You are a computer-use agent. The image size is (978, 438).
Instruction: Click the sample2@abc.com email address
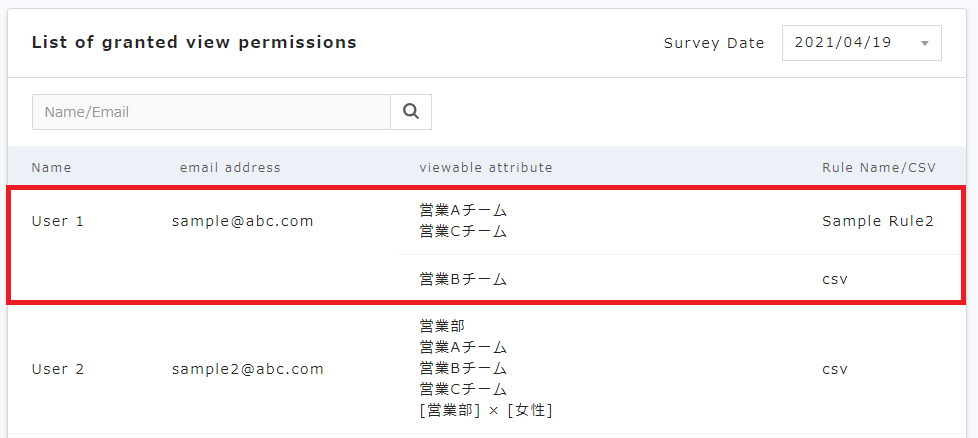pyautogui.click(x=248, y=369)
